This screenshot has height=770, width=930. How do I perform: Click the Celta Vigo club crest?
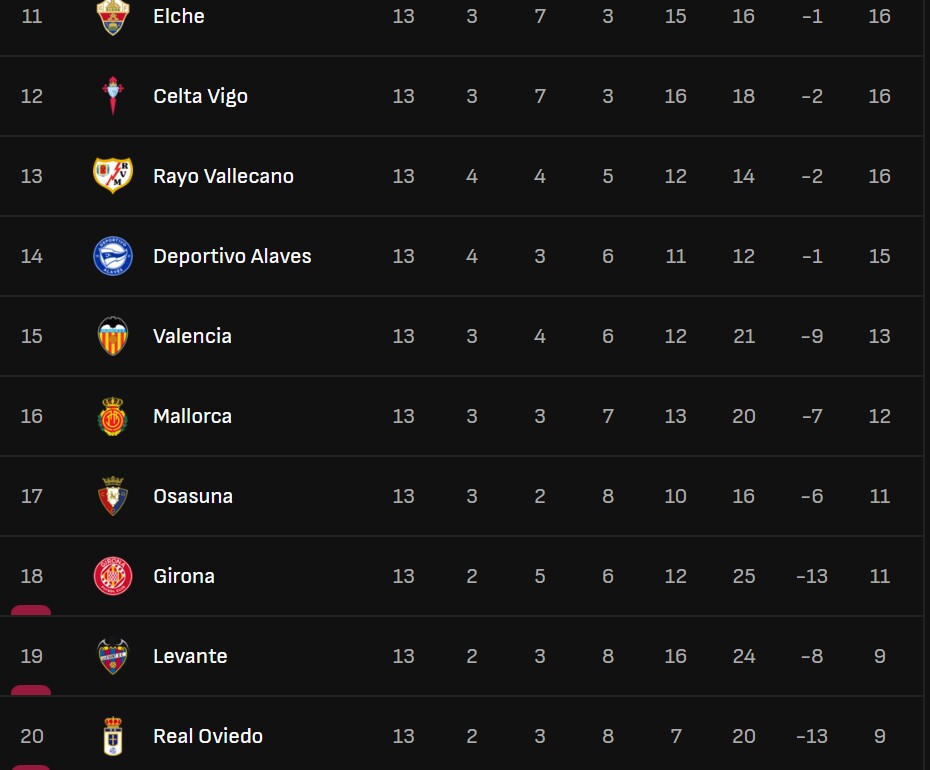[113, 96]
